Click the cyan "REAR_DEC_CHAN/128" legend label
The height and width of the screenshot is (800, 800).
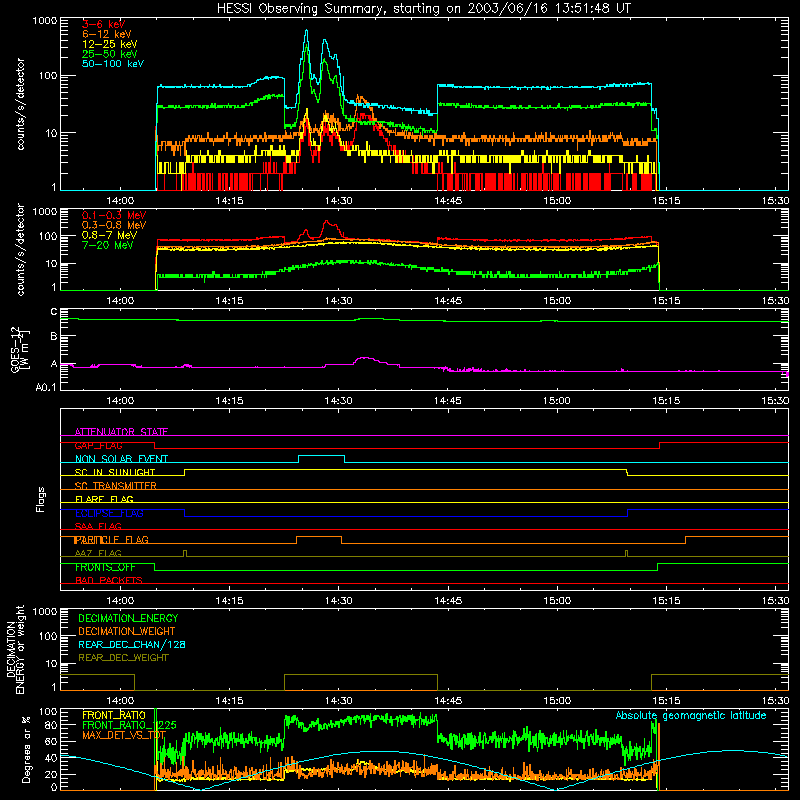[132, 644]
